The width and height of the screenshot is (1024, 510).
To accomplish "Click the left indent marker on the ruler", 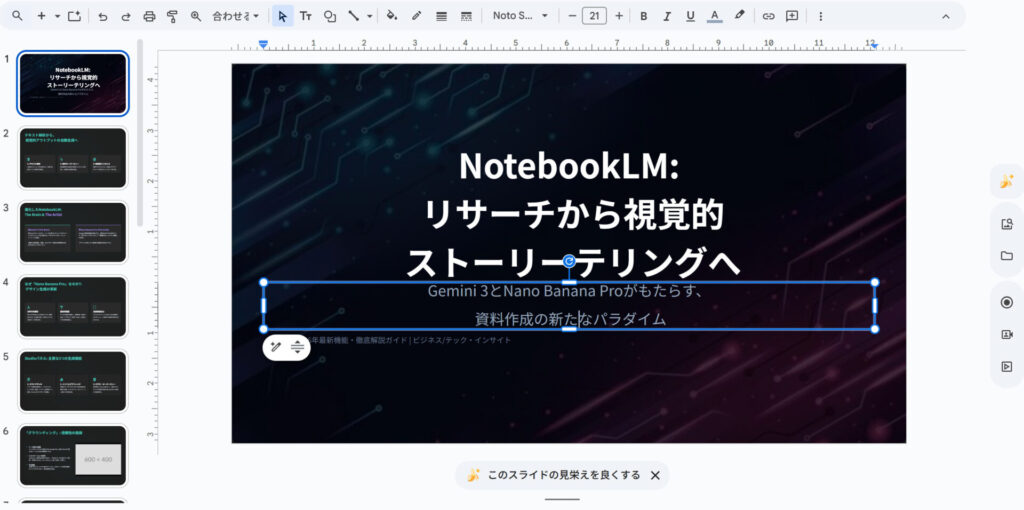I will click(263, 44).
